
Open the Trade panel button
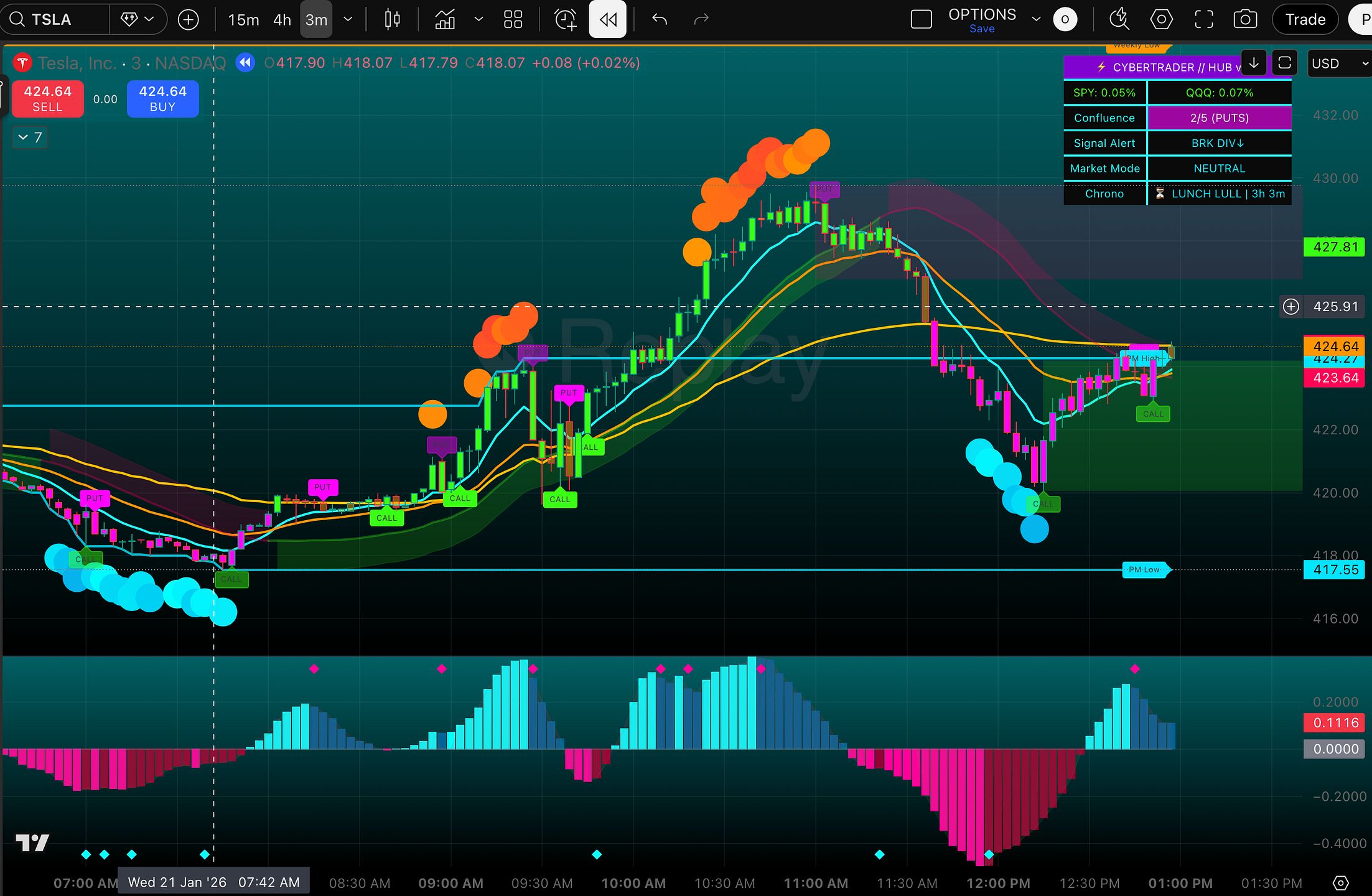pyautogui.click(x=1305, y=20)
